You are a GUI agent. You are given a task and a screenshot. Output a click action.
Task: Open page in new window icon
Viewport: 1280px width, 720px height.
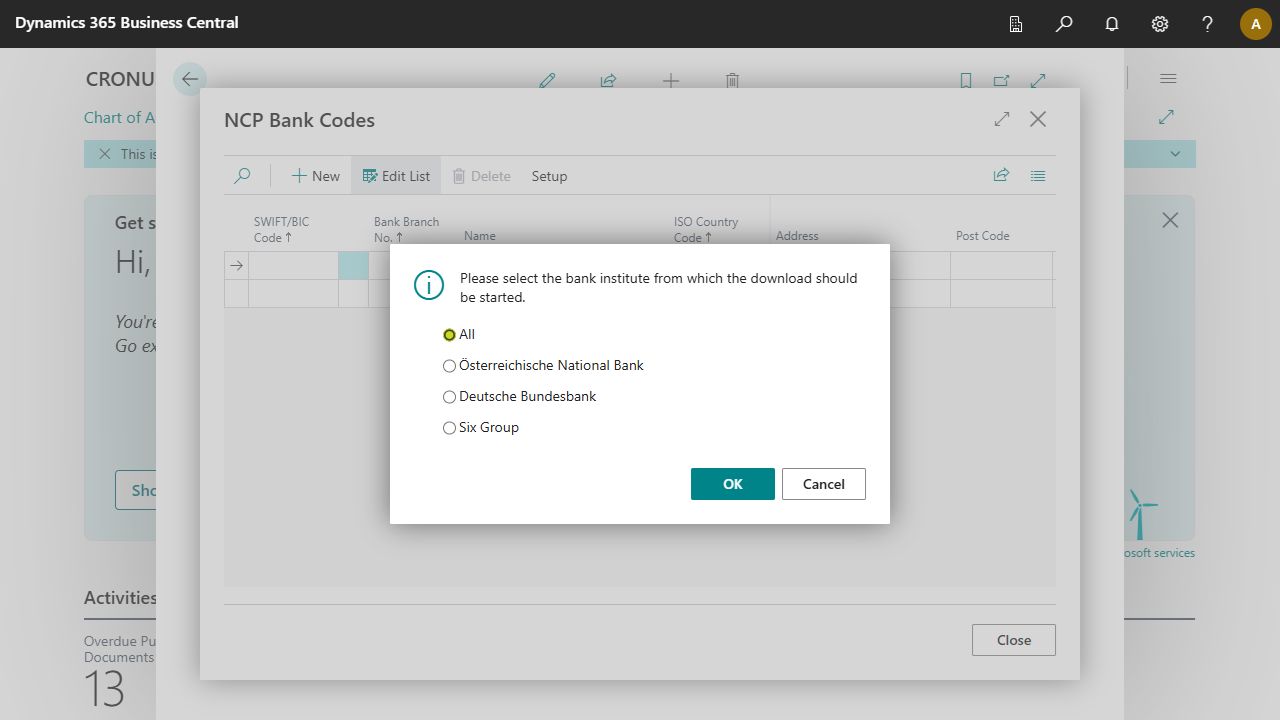pos(1002,81)
